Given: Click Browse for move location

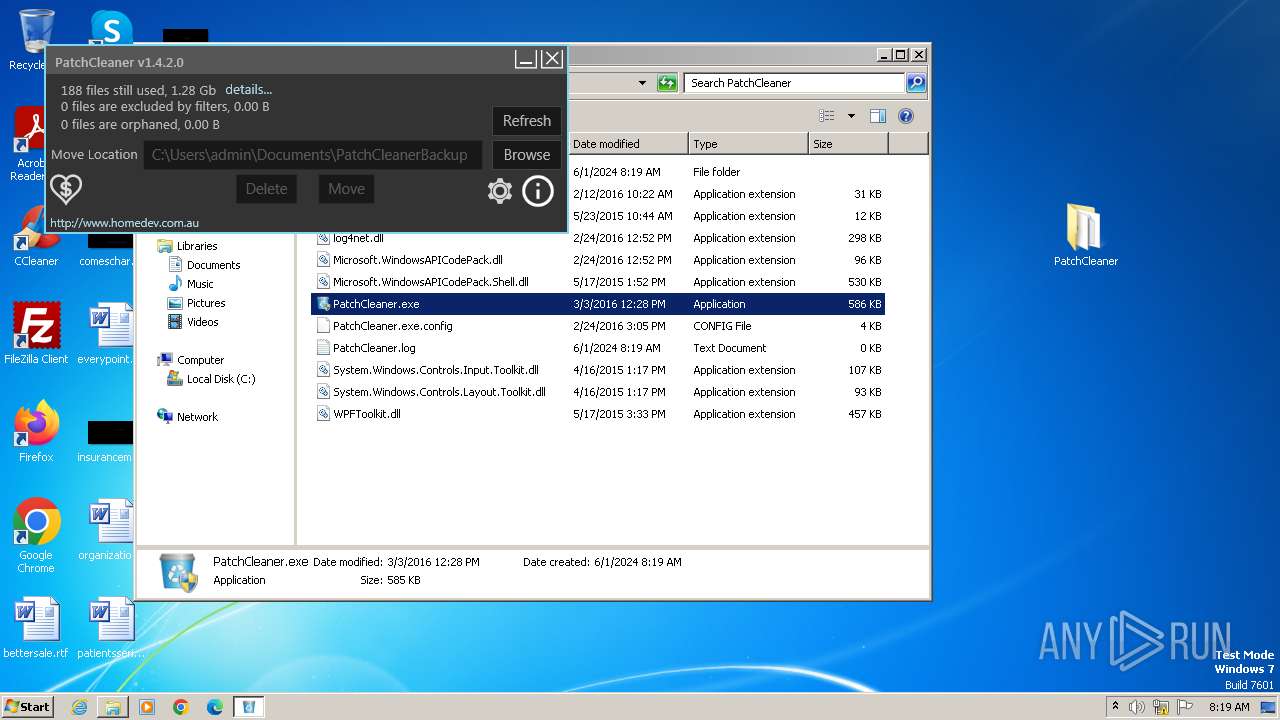Looking at the screenshot, I should (527, 155).
